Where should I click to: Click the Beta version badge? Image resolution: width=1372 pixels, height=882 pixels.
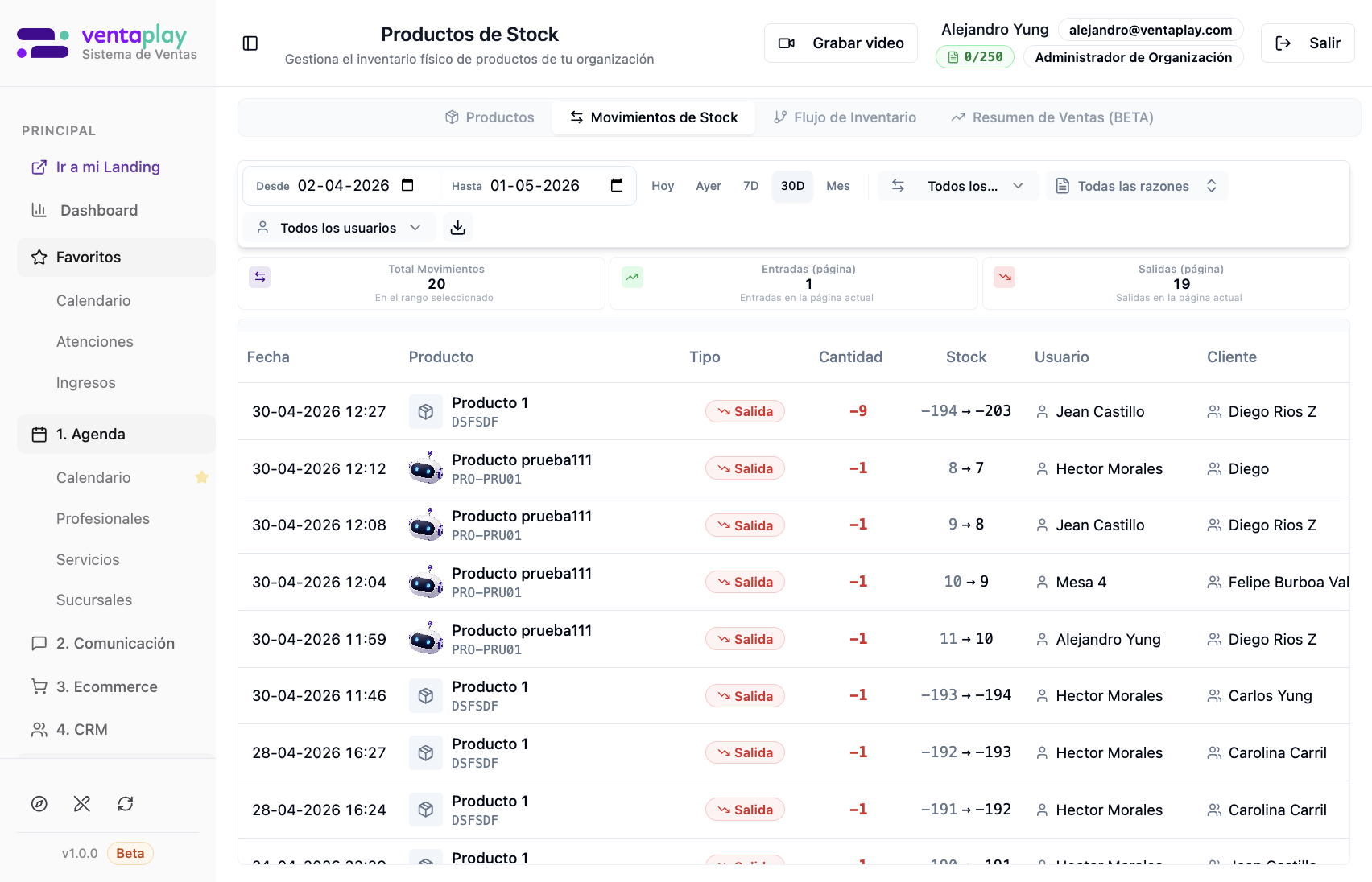tap(130, 854)
